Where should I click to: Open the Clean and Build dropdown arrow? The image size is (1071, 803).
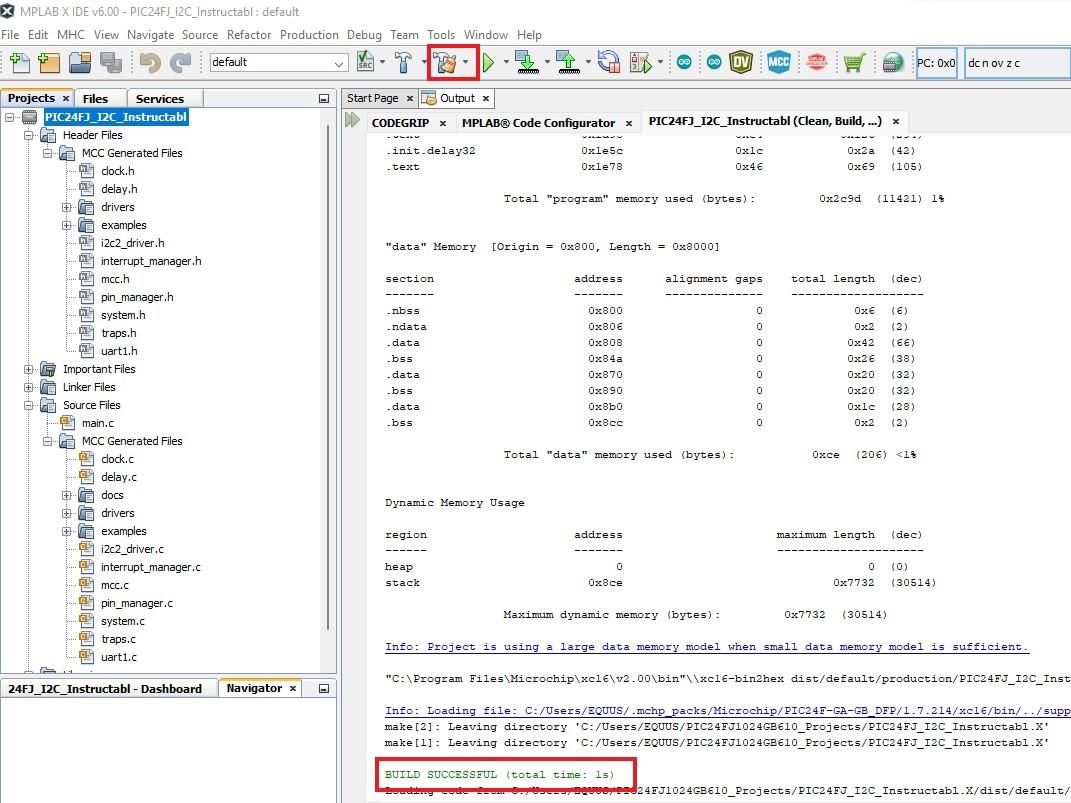point(466,63)
